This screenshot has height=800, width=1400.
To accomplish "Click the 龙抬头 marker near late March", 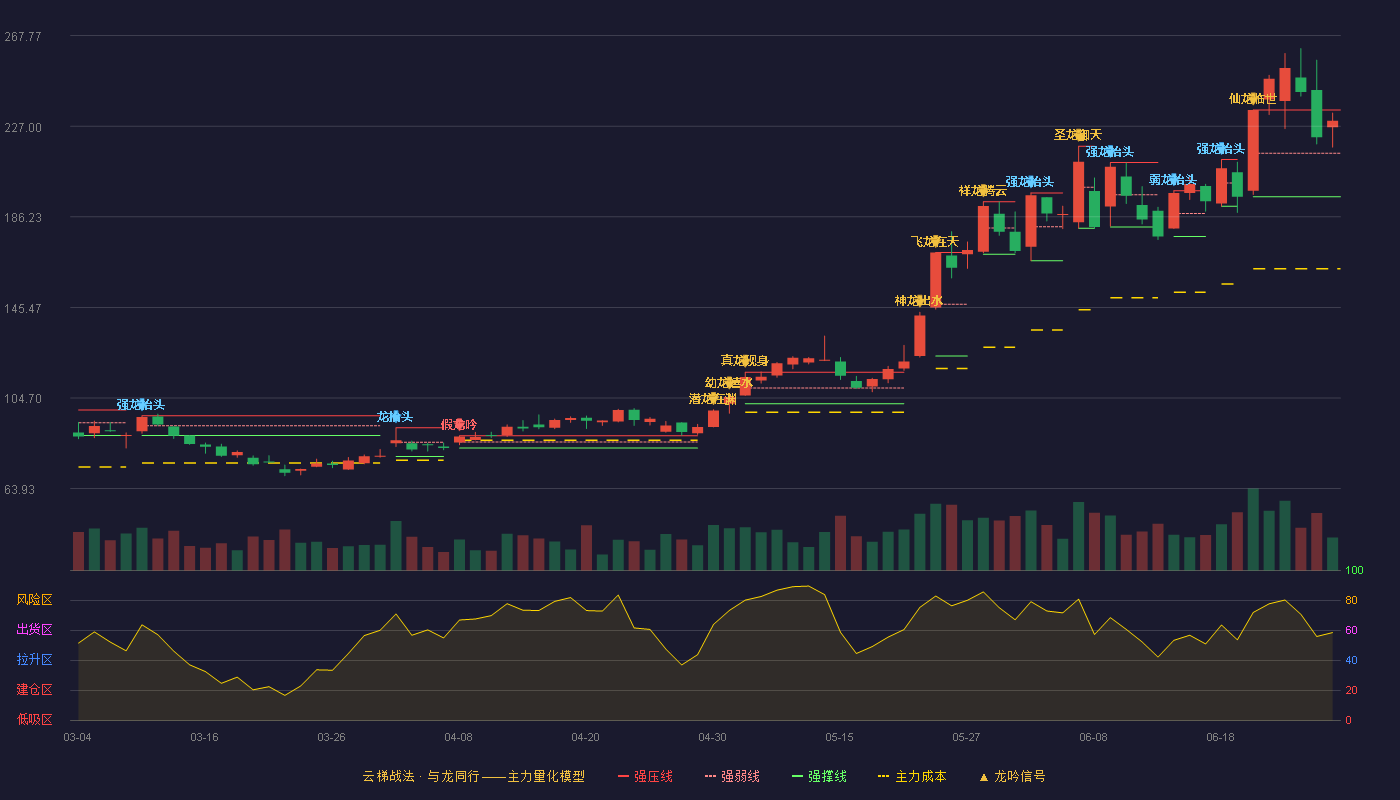I will point(395,416).
